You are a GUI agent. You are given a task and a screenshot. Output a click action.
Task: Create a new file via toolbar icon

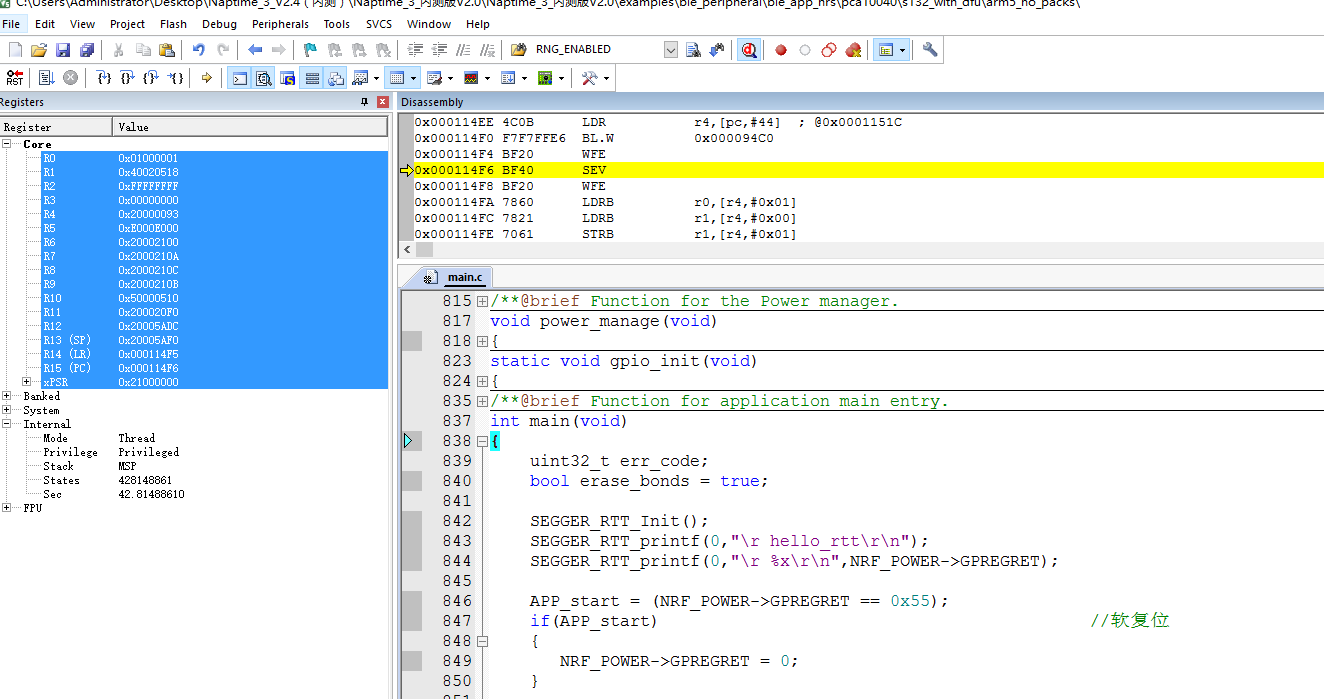(x=15, y=49)
